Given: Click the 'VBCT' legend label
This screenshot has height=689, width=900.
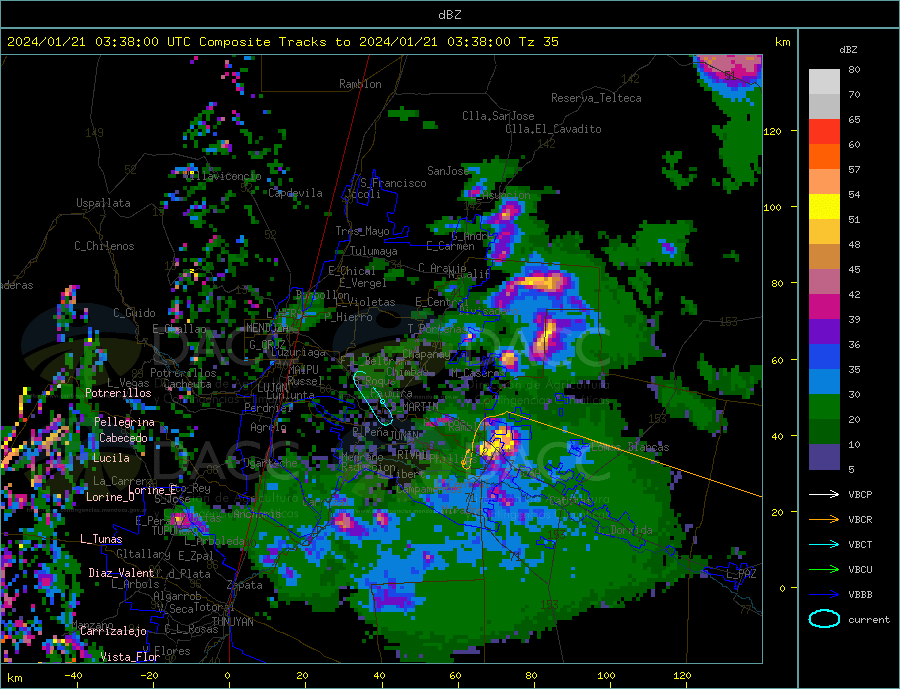Looking at the screenshot, I should [860, 544].
